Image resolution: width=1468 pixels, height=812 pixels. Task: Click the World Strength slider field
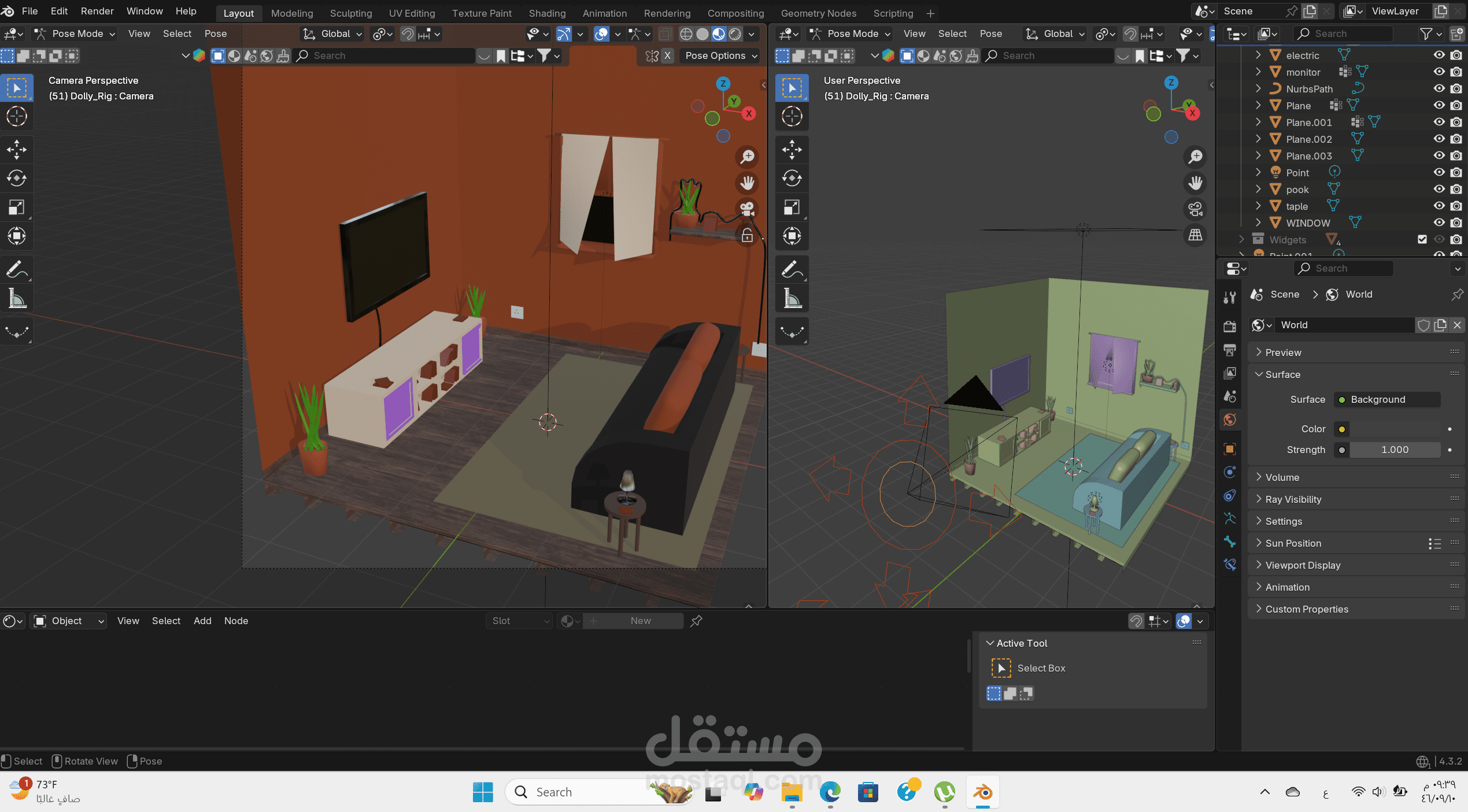[x=1394, y=450]
